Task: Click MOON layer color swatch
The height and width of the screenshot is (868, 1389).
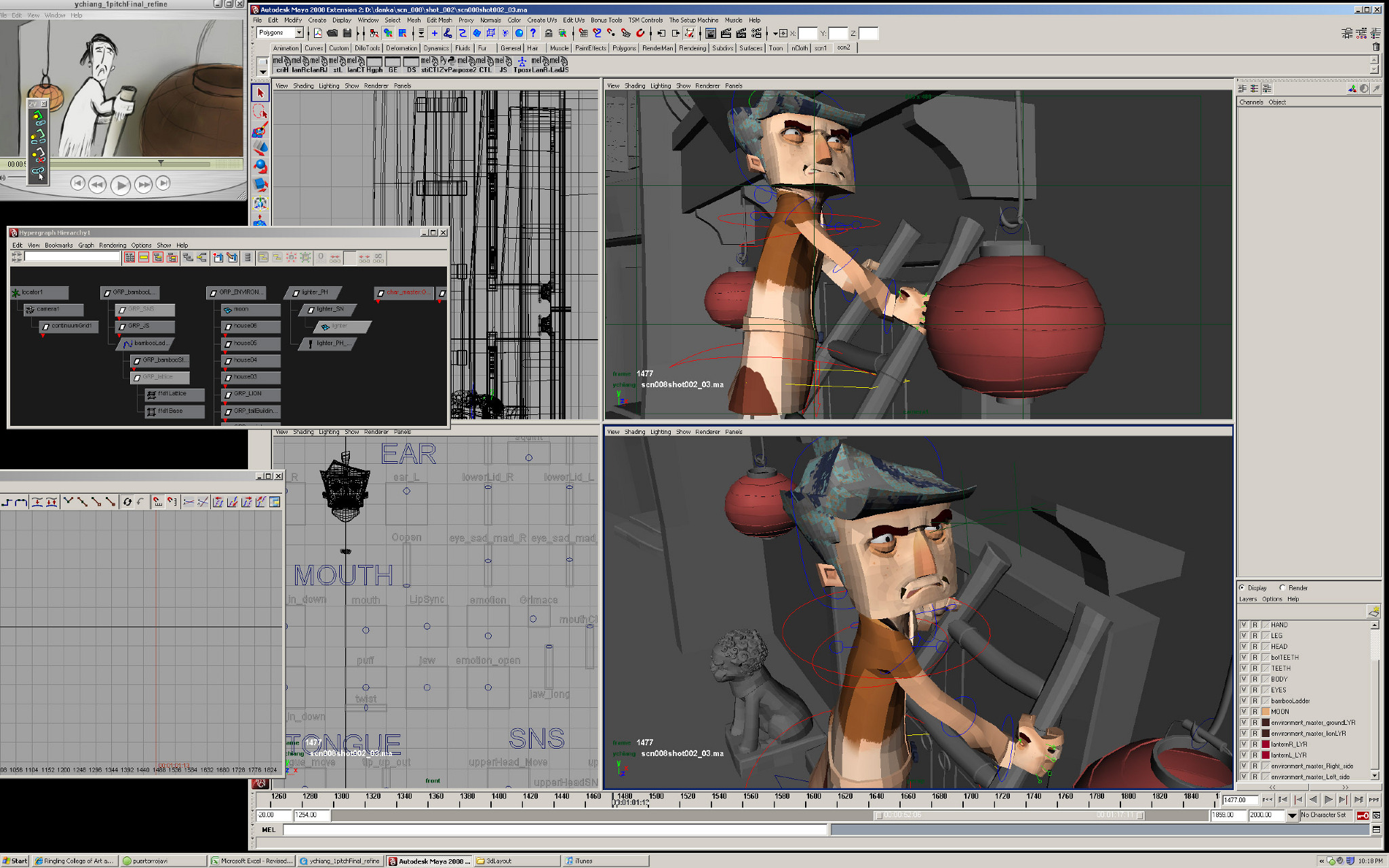Action: 1266,711
